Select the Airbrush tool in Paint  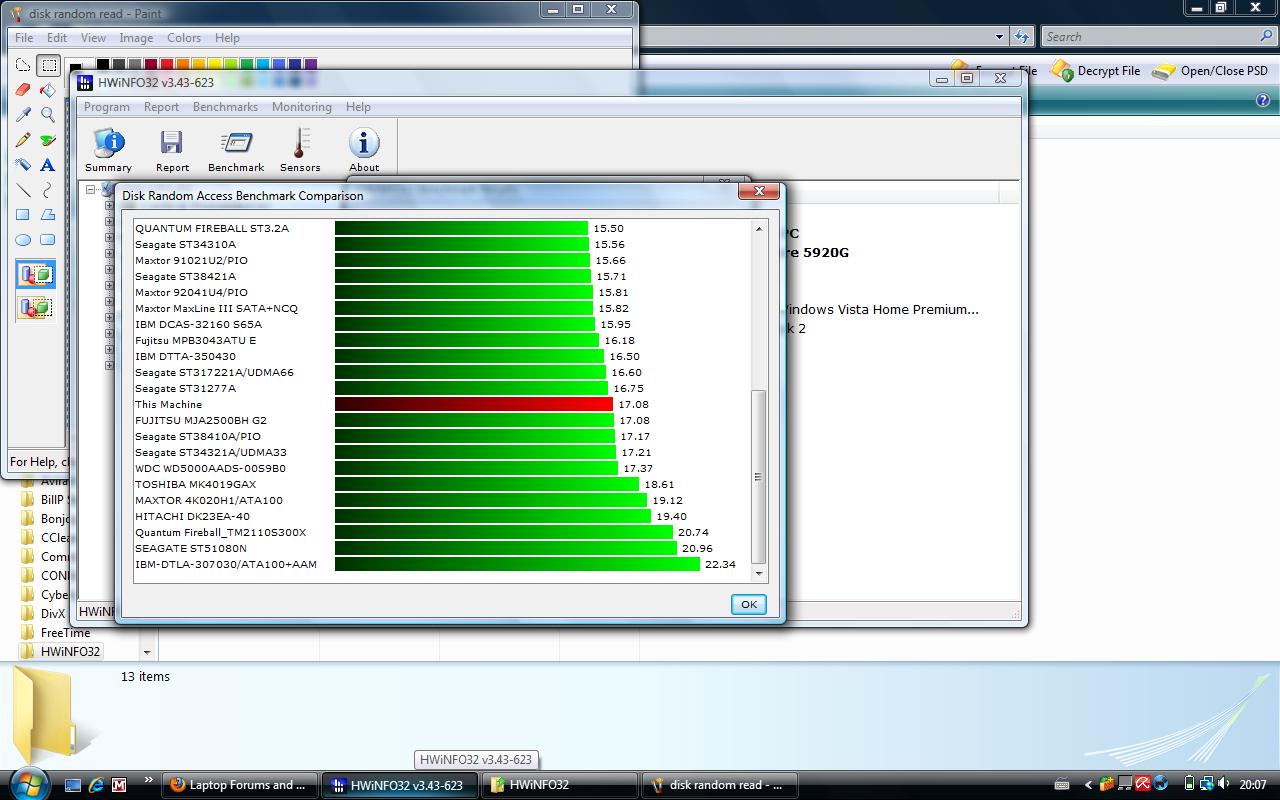pos(23,165)
